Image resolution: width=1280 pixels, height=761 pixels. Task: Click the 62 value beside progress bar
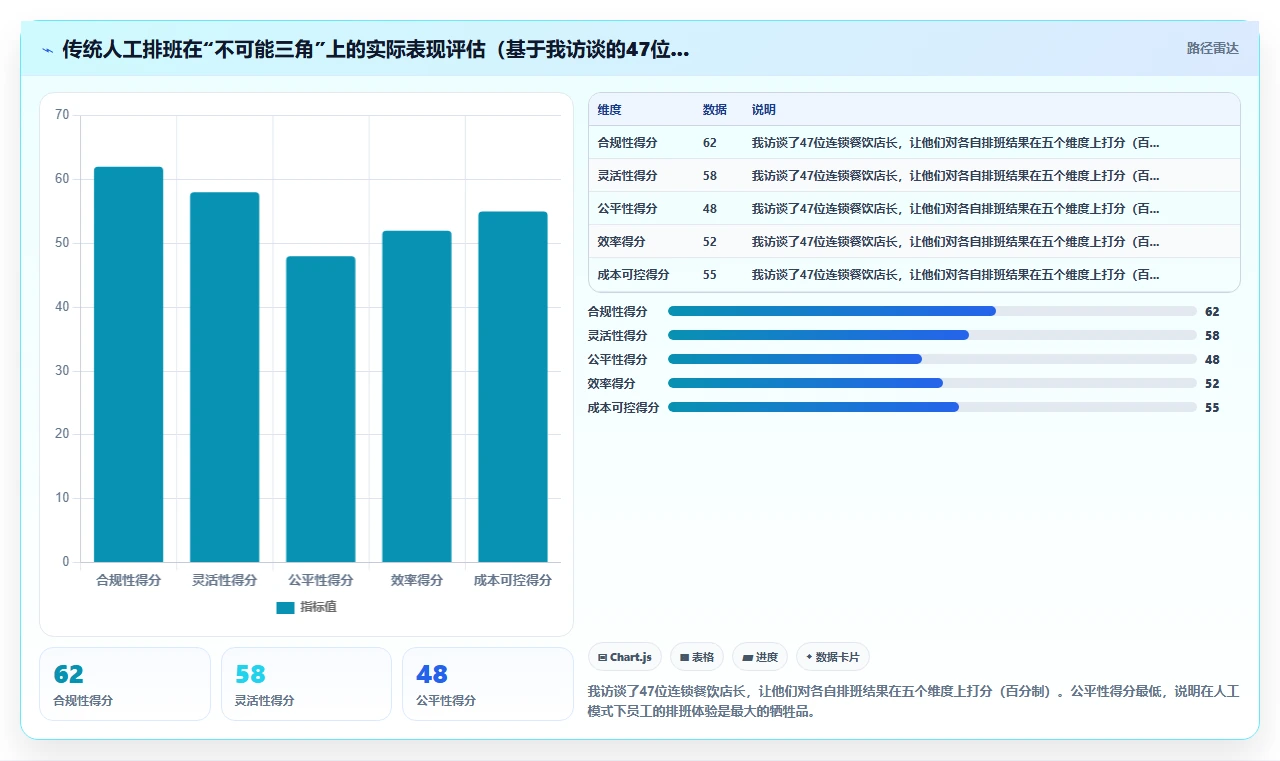point(1212,311)
